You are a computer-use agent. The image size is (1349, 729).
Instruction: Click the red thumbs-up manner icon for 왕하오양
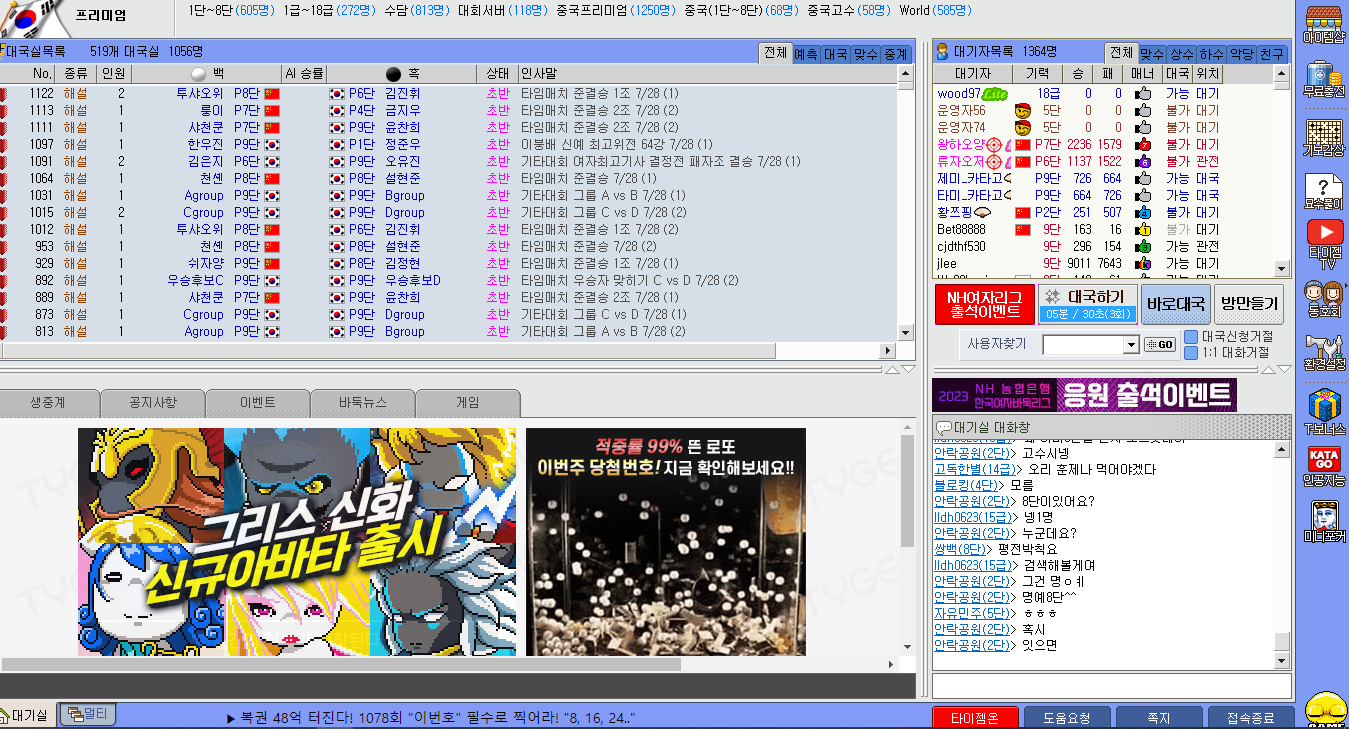point(1143,145)
